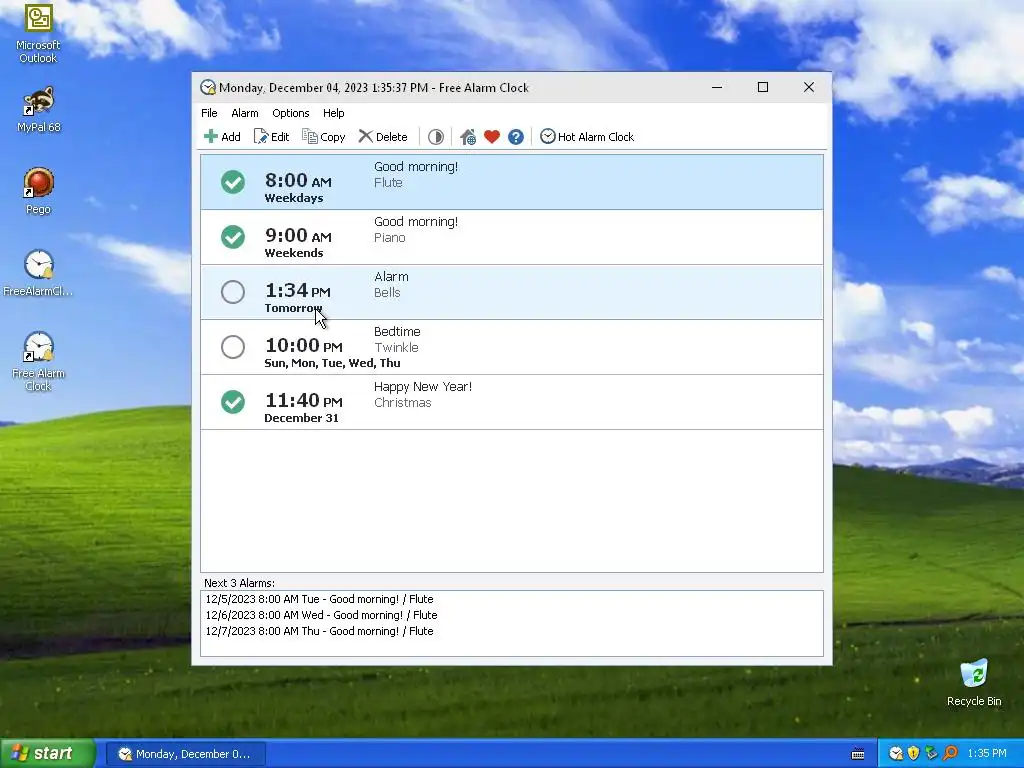Click the Christmas sound label
Screen dimensions: 1024x768
pos(402,402)
